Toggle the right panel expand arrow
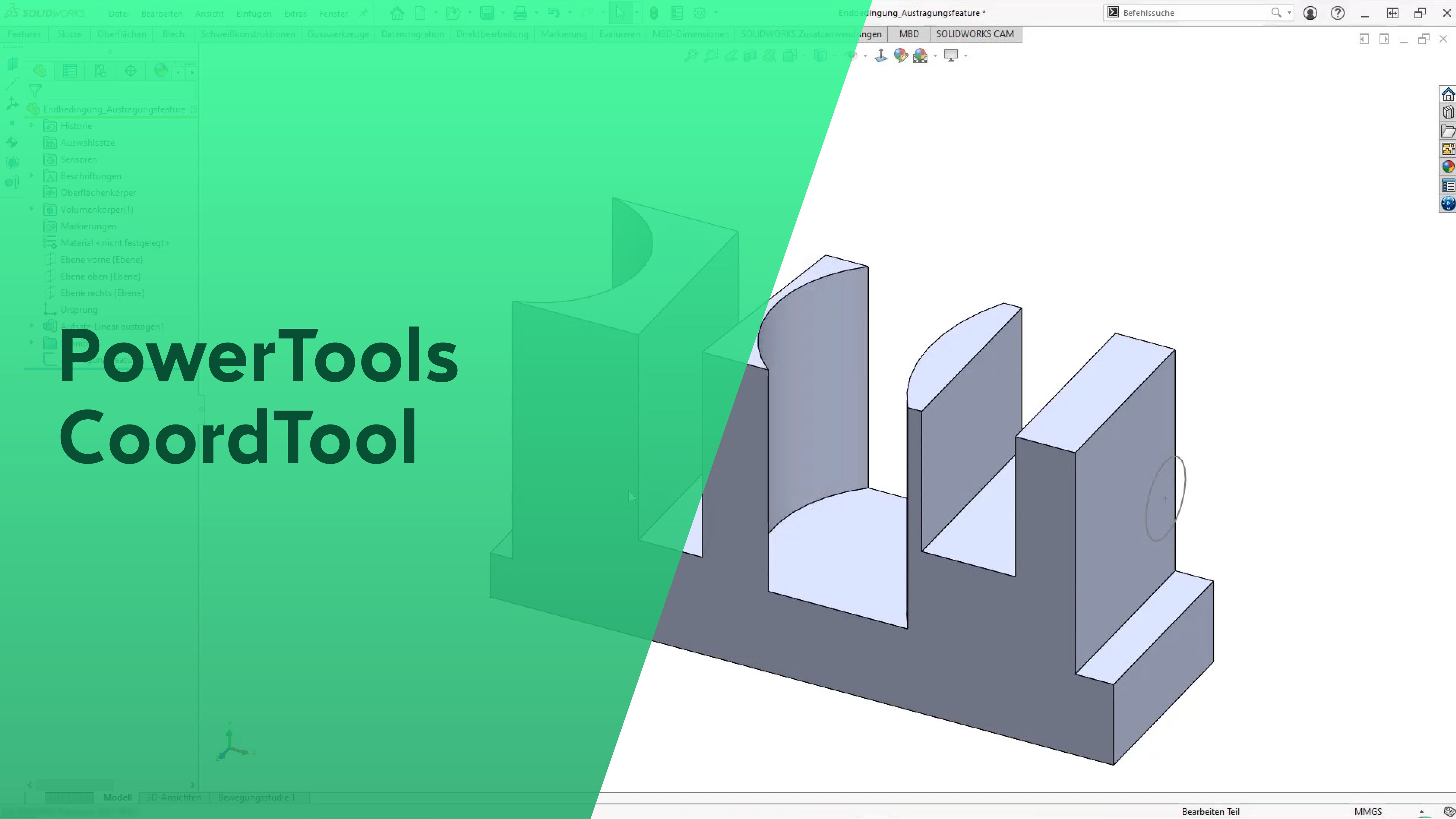Viewport: 1456px width, 819px height. 1384,39
